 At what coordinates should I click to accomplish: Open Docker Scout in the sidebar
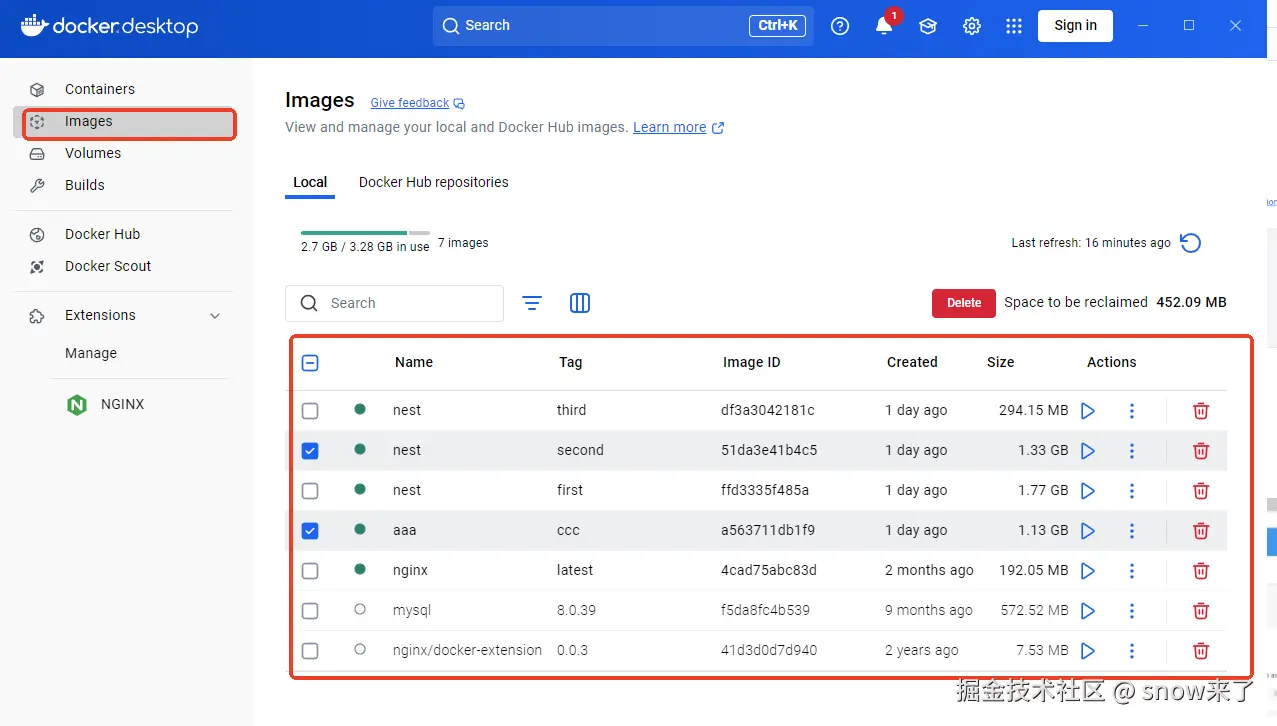coord(123,266)
